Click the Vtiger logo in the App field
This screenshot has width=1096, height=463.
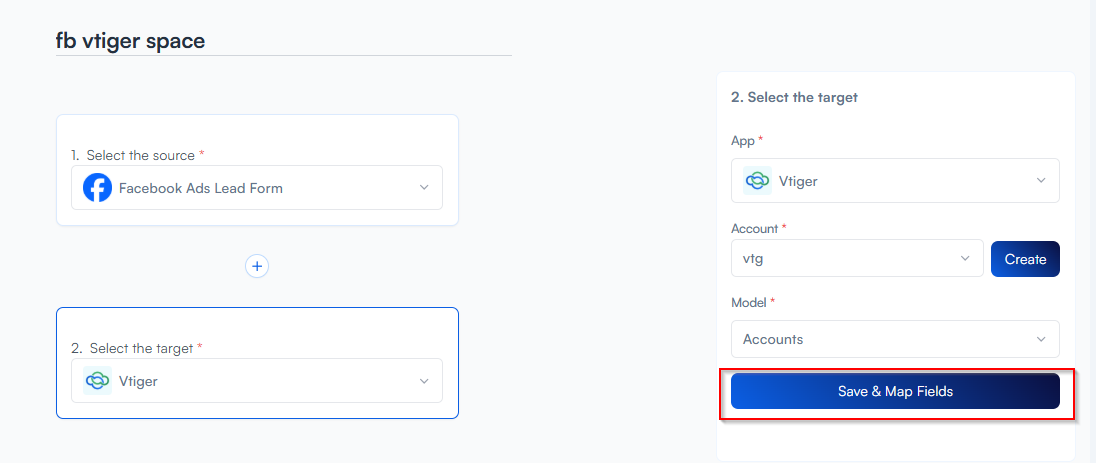(757, 181)
